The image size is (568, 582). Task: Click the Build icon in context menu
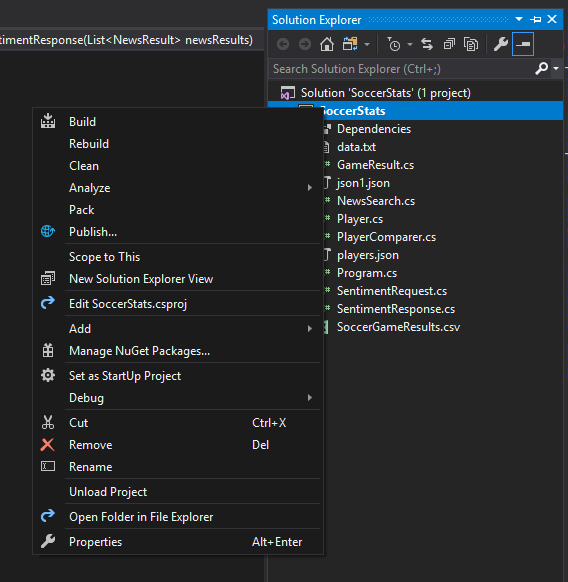(48, 121)
